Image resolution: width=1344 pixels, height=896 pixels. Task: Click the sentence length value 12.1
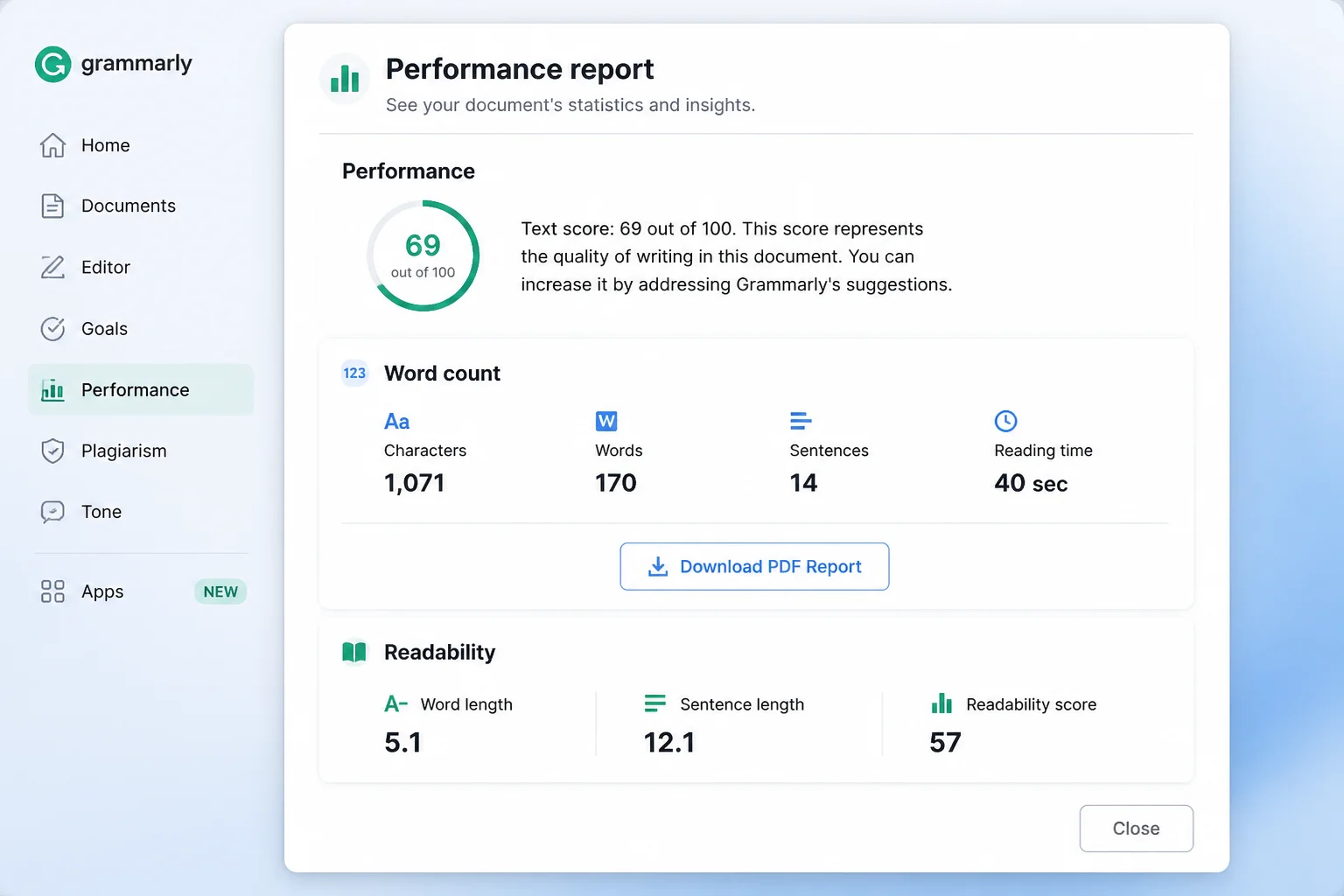[x=669, y=743]
